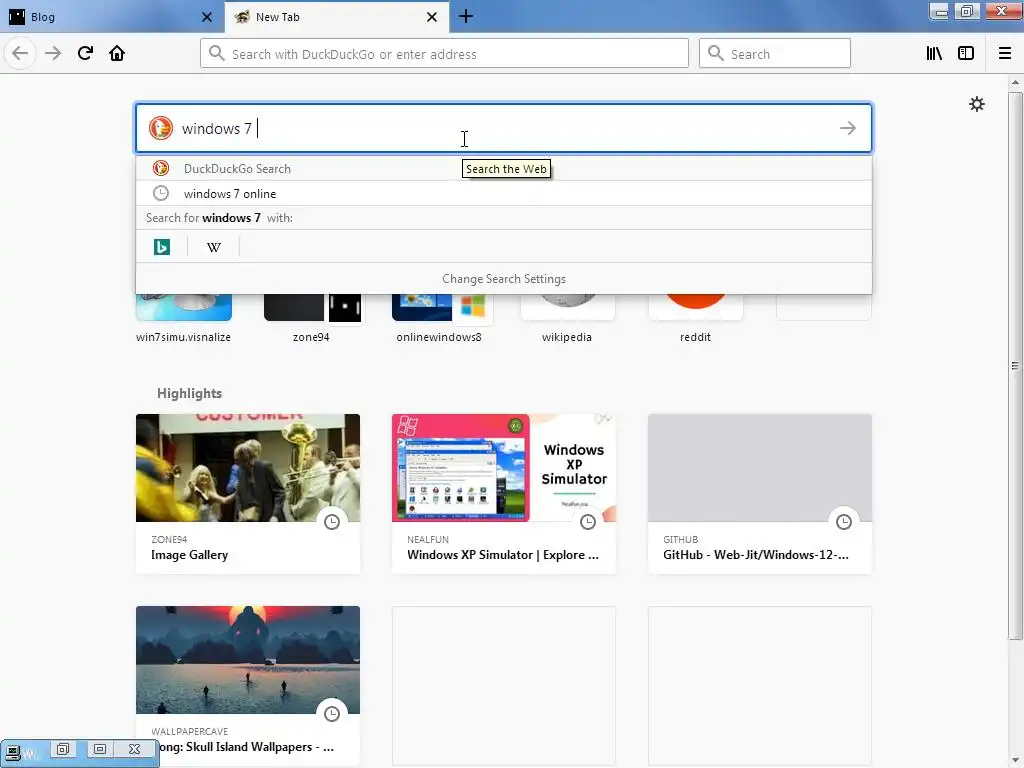The image size is (1024, 768).
Task: Click the bottom-left mini window app icon
Action: point(15,752)
